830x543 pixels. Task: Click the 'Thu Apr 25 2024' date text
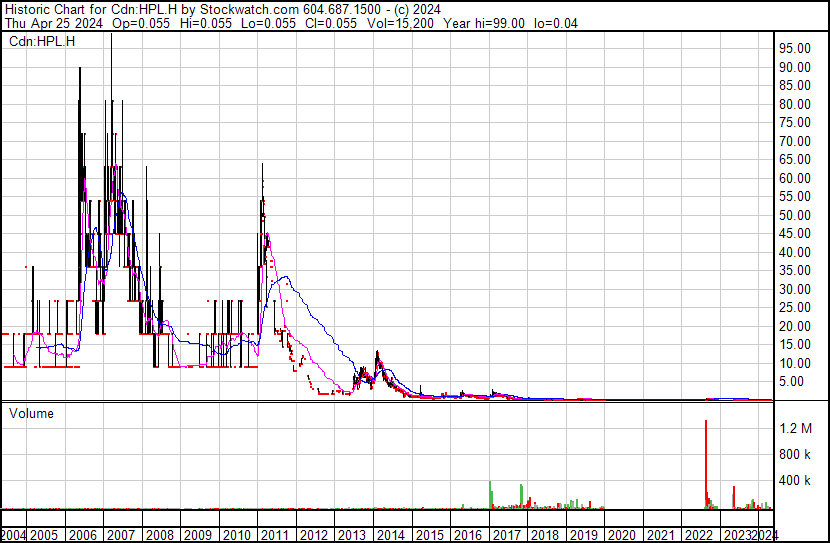coord(53,23)
